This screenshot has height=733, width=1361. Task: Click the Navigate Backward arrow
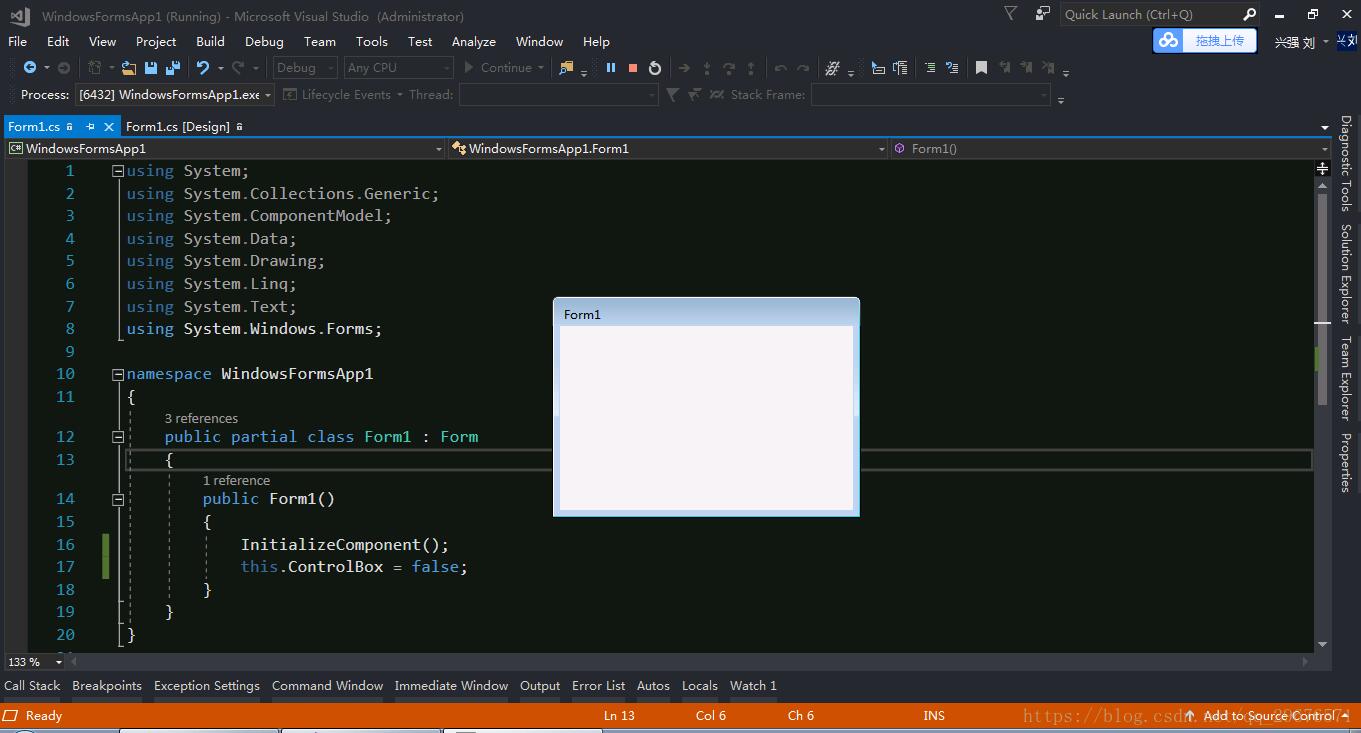30,68
